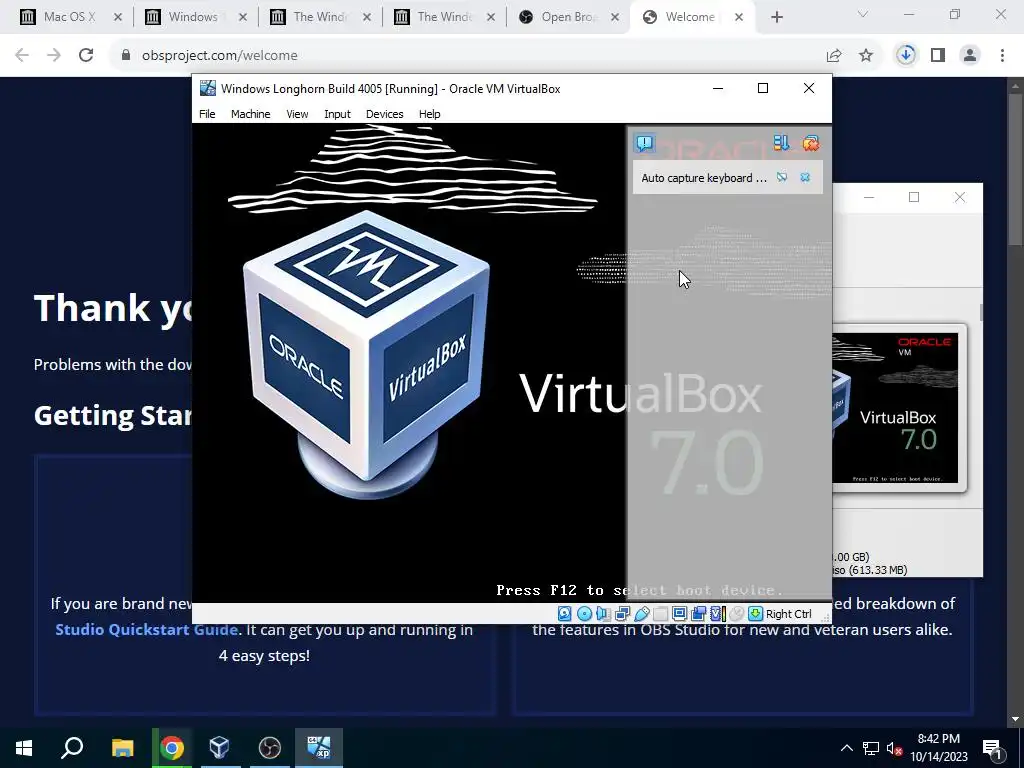
Task: Switch to the Open Broadcaster browser tab
Action: pos(568,17)
